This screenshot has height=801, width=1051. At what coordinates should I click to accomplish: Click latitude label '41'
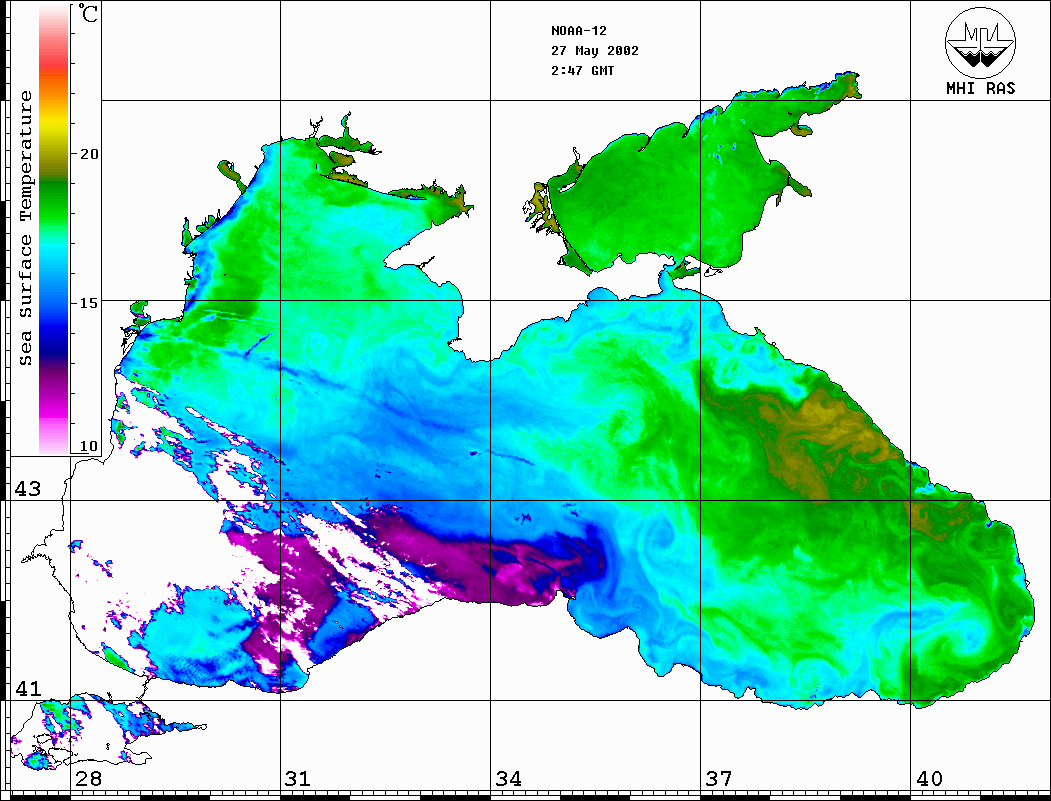click(28, 689)
